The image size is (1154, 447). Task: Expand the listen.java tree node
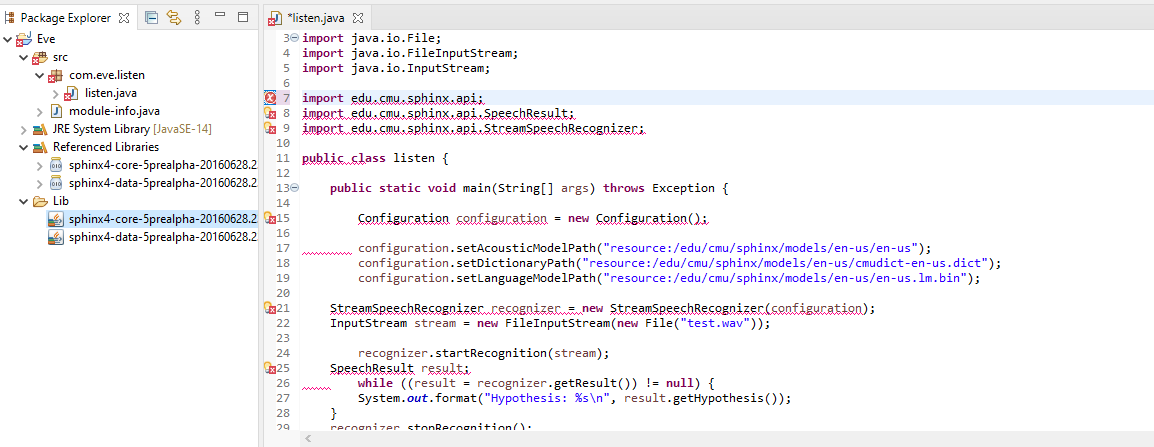click(56, 94)
